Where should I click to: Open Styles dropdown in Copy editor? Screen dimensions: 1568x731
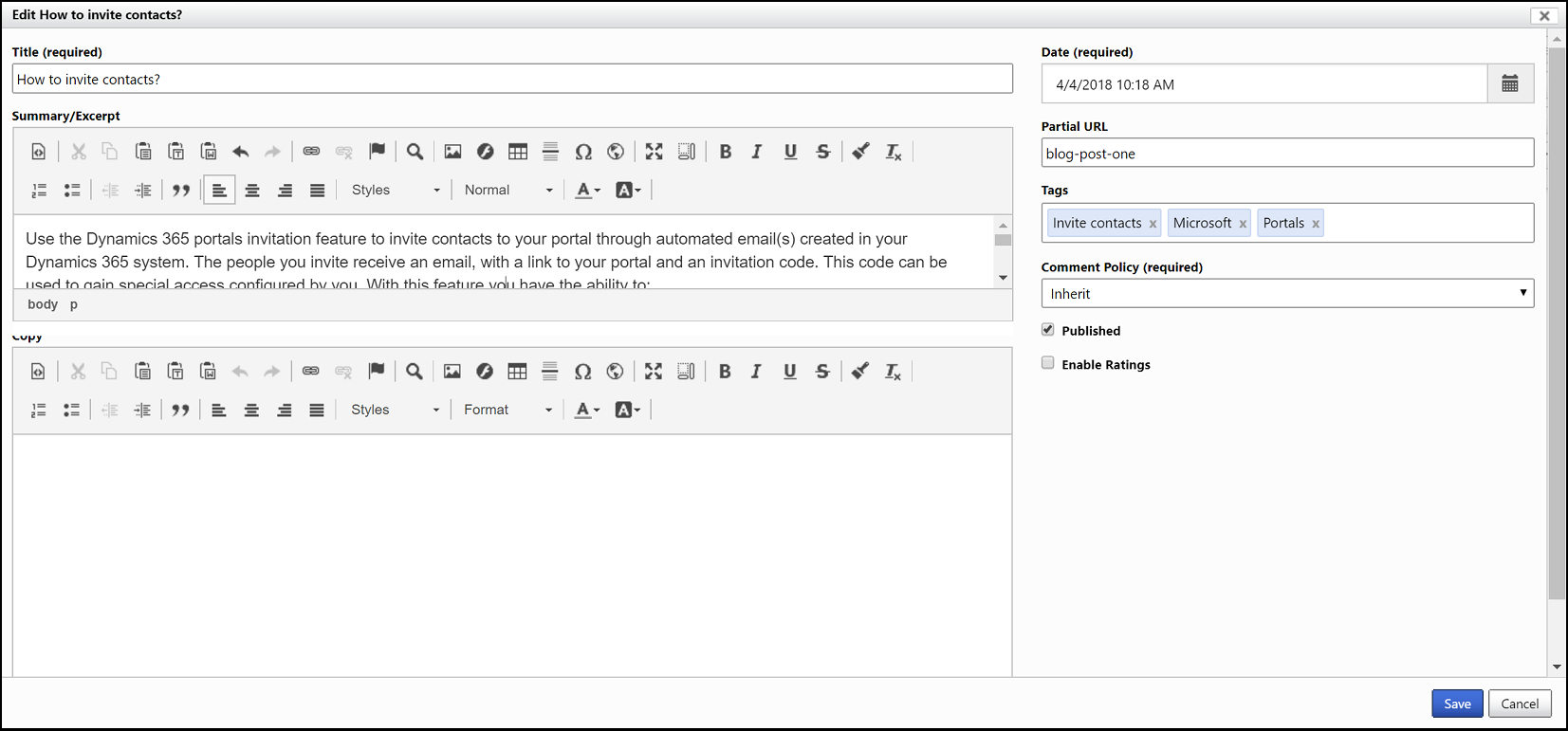pyautogui.click(x=395, y=411)
